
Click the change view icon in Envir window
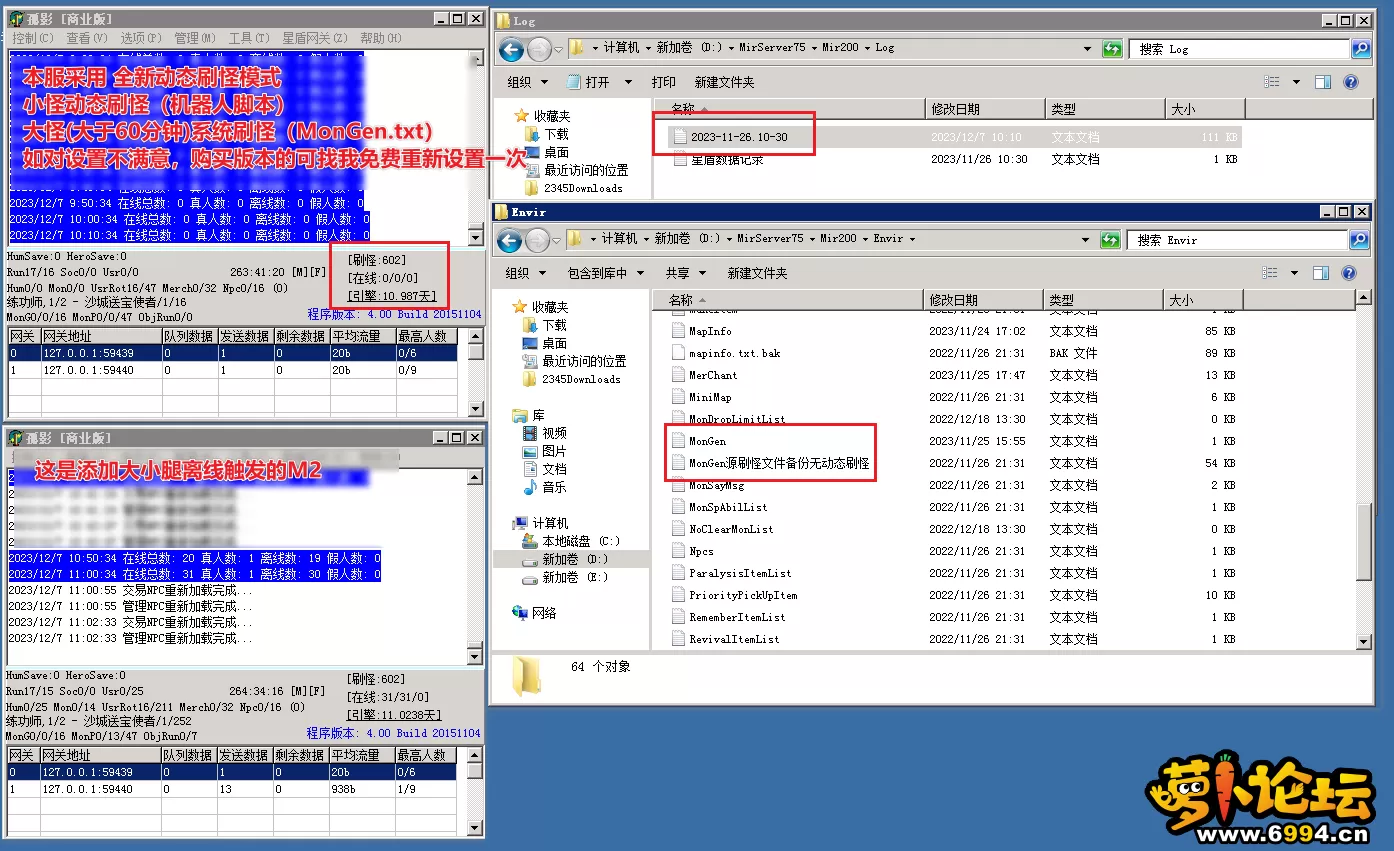point(1272,273)
